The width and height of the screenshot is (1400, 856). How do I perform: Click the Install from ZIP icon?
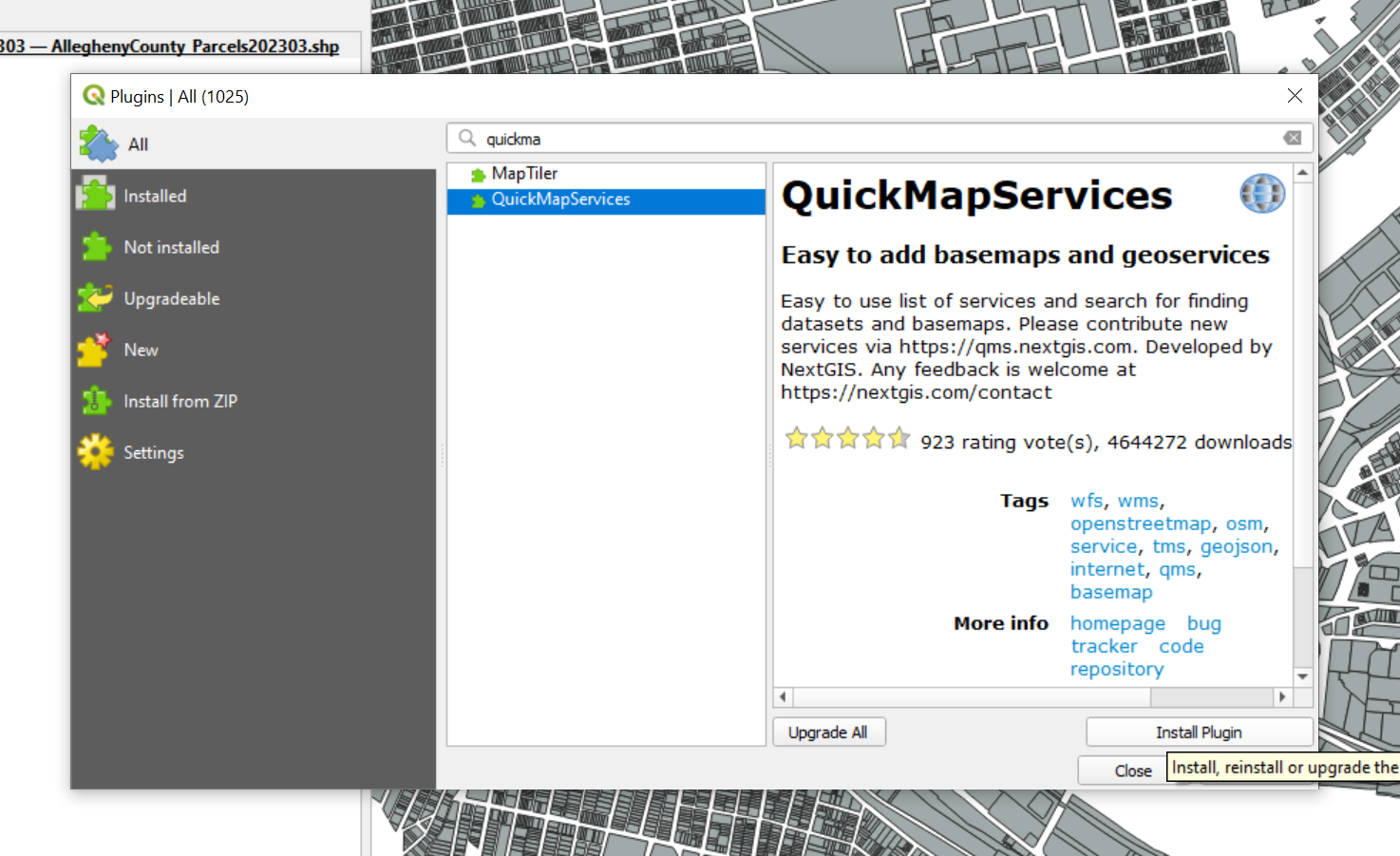pyautogui.click(x=96, y=401)
